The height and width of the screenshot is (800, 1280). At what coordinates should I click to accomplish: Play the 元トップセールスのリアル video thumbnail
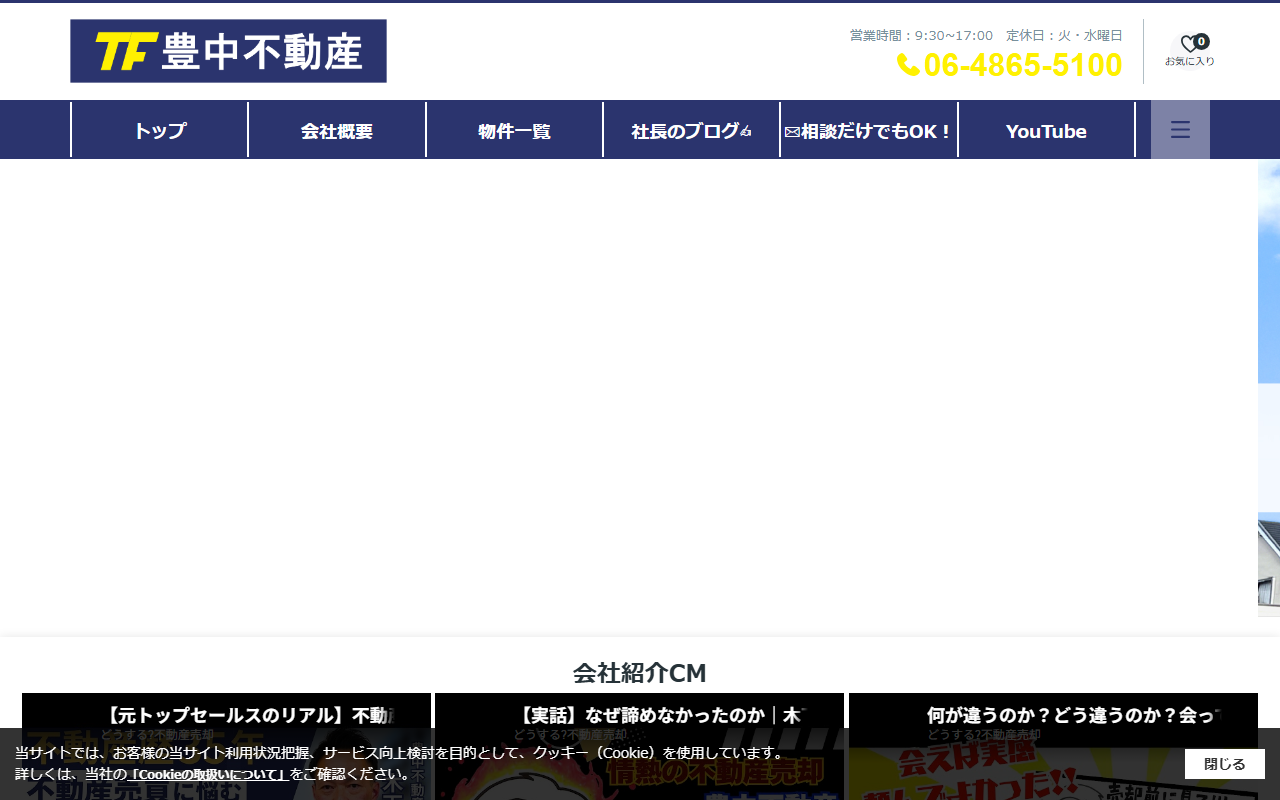coord(226,746)
